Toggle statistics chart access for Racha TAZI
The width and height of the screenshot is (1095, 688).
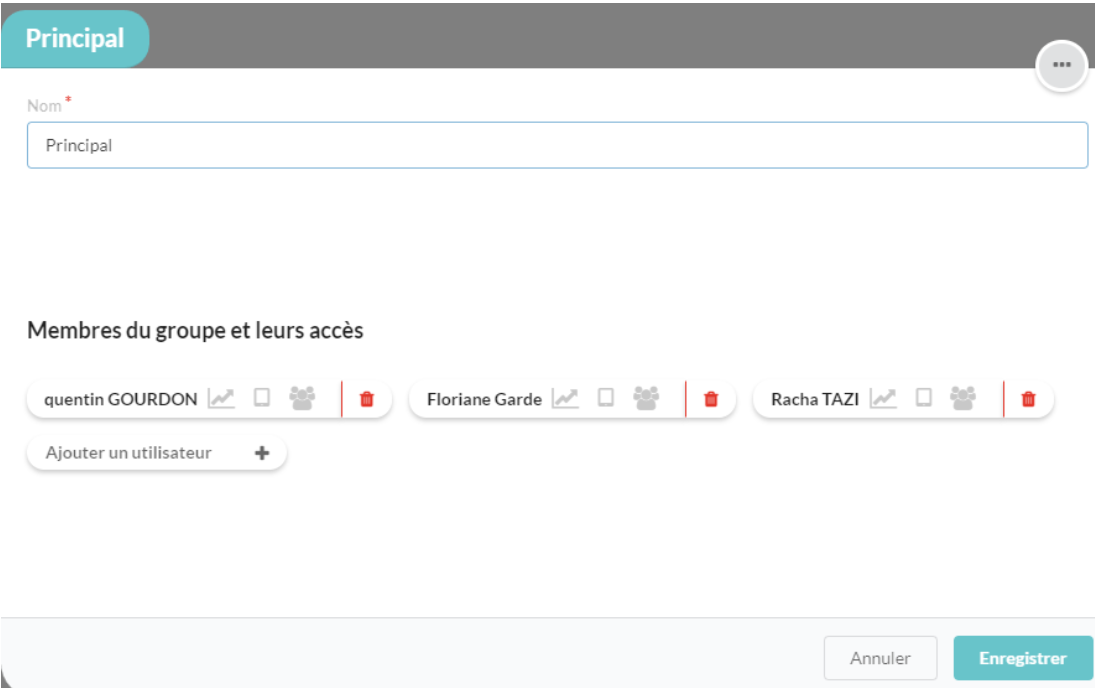pyautogui.click(x=883, y=399)
